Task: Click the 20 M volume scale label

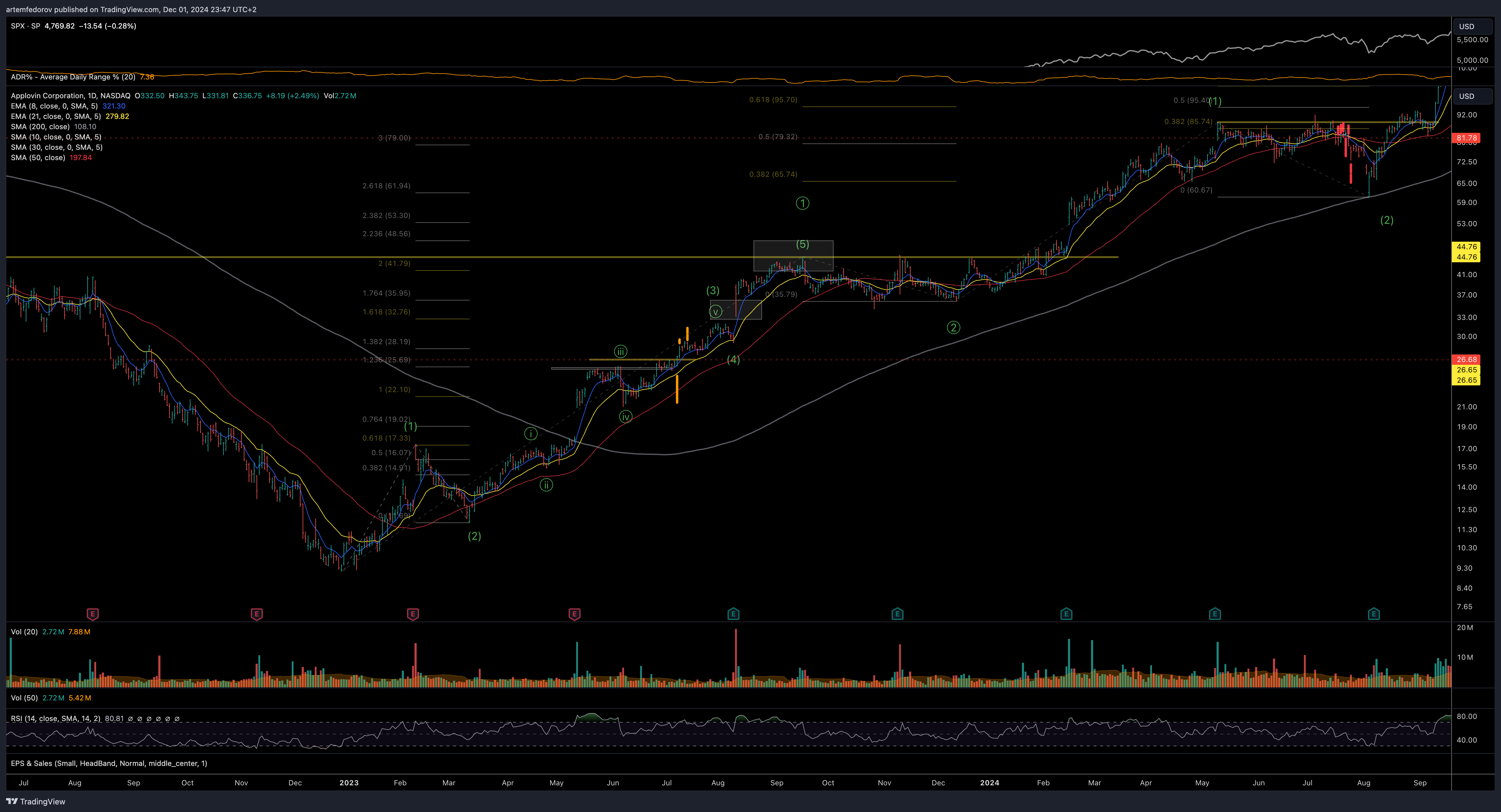Action: pos(1465,627)
